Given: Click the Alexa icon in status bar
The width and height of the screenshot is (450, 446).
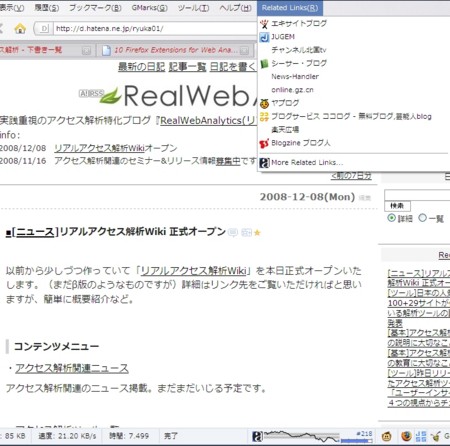Looking at the screenshot, I should [x=257, y=436].
